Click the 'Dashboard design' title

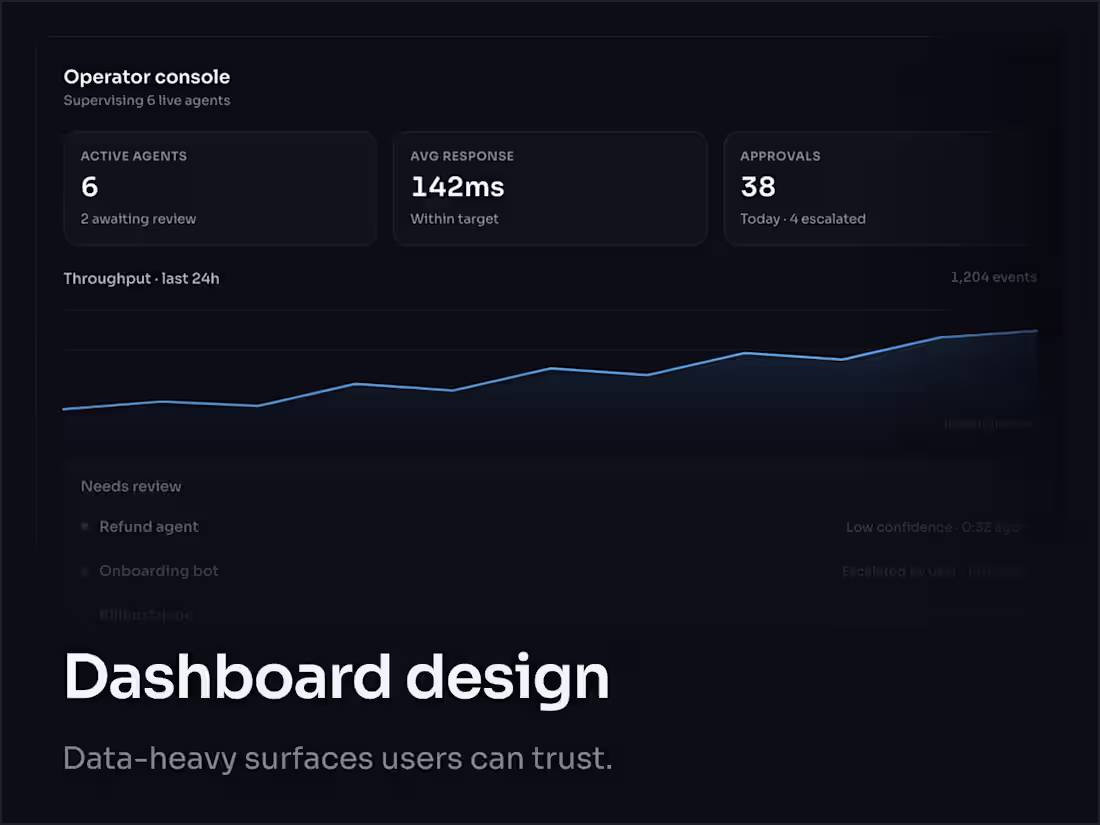click(336, 678)
